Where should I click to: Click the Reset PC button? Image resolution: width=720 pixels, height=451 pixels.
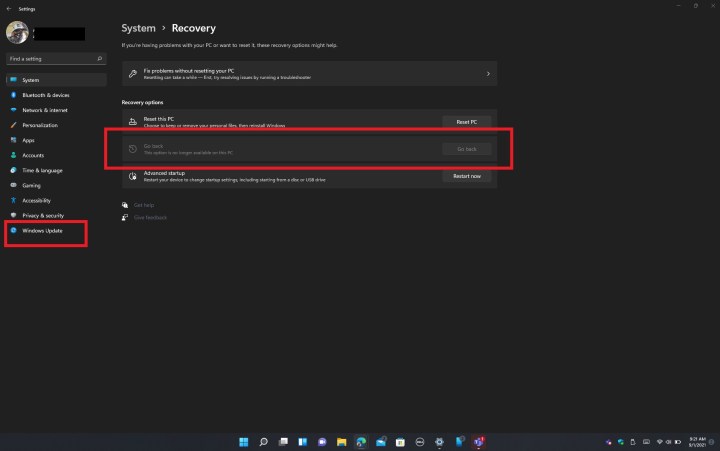pyautogui.click(x=467, y=122)
